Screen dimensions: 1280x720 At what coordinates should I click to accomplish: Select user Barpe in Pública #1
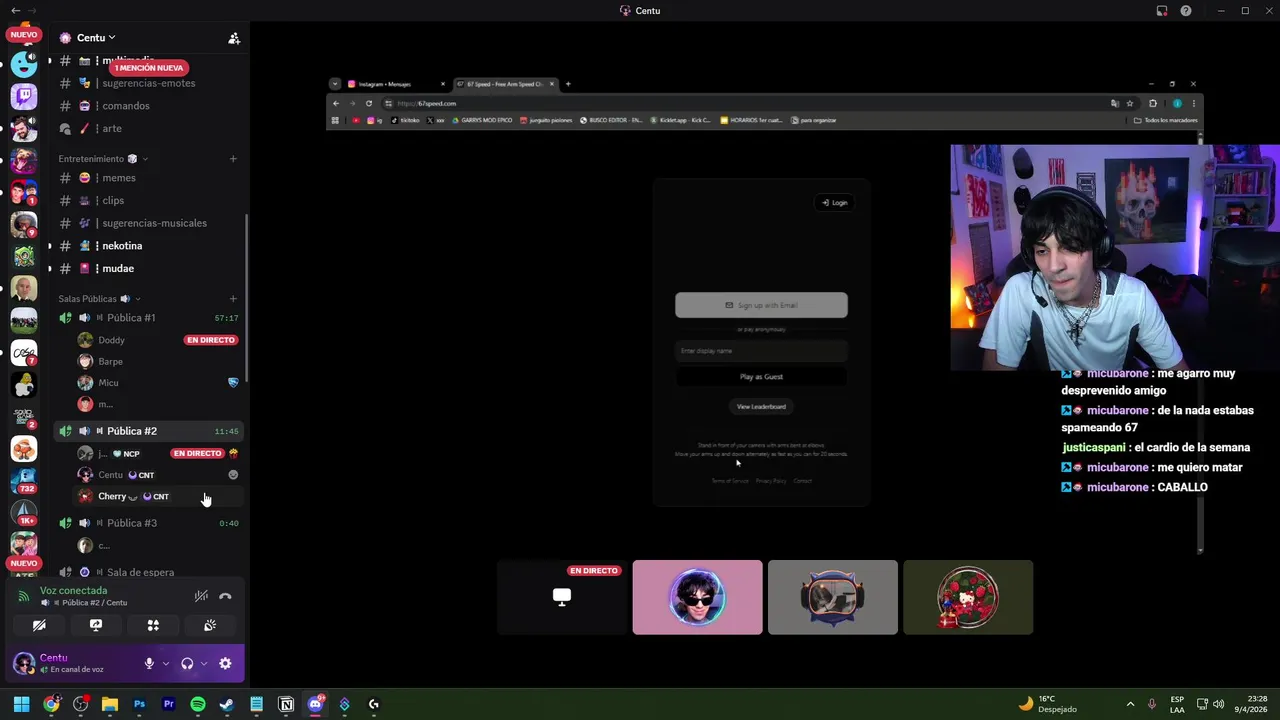point(110,362)
